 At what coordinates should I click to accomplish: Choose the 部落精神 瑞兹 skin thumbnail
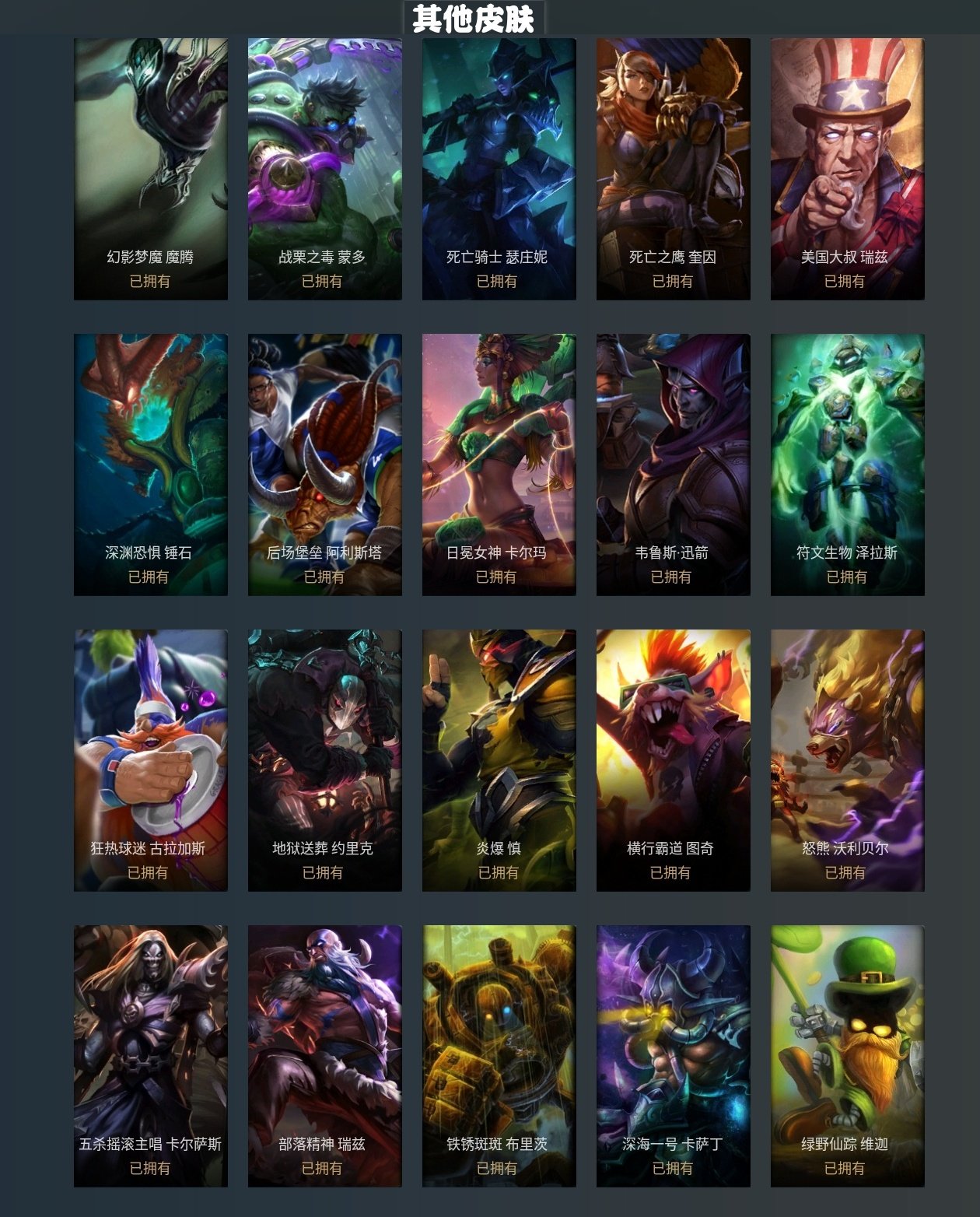(x=325, y=1056)
